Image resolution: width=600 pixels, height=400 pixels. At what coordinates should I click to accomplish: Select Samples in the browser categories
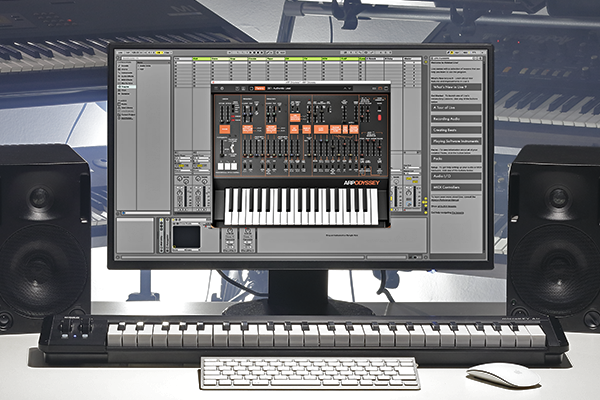[127, 94]
